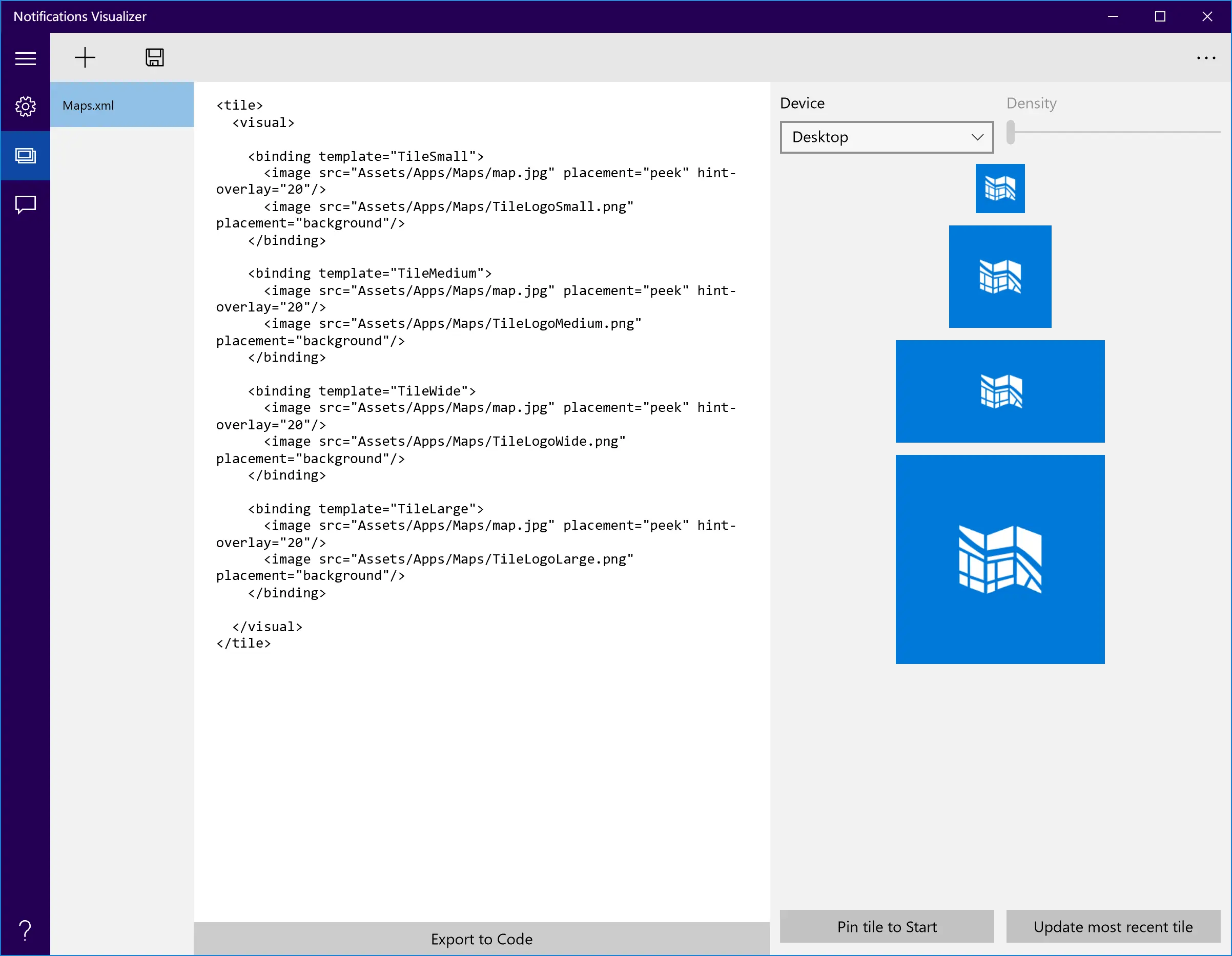Select the wide Maps tile preview
The image size is (1232, 956).
click(999, 391)
